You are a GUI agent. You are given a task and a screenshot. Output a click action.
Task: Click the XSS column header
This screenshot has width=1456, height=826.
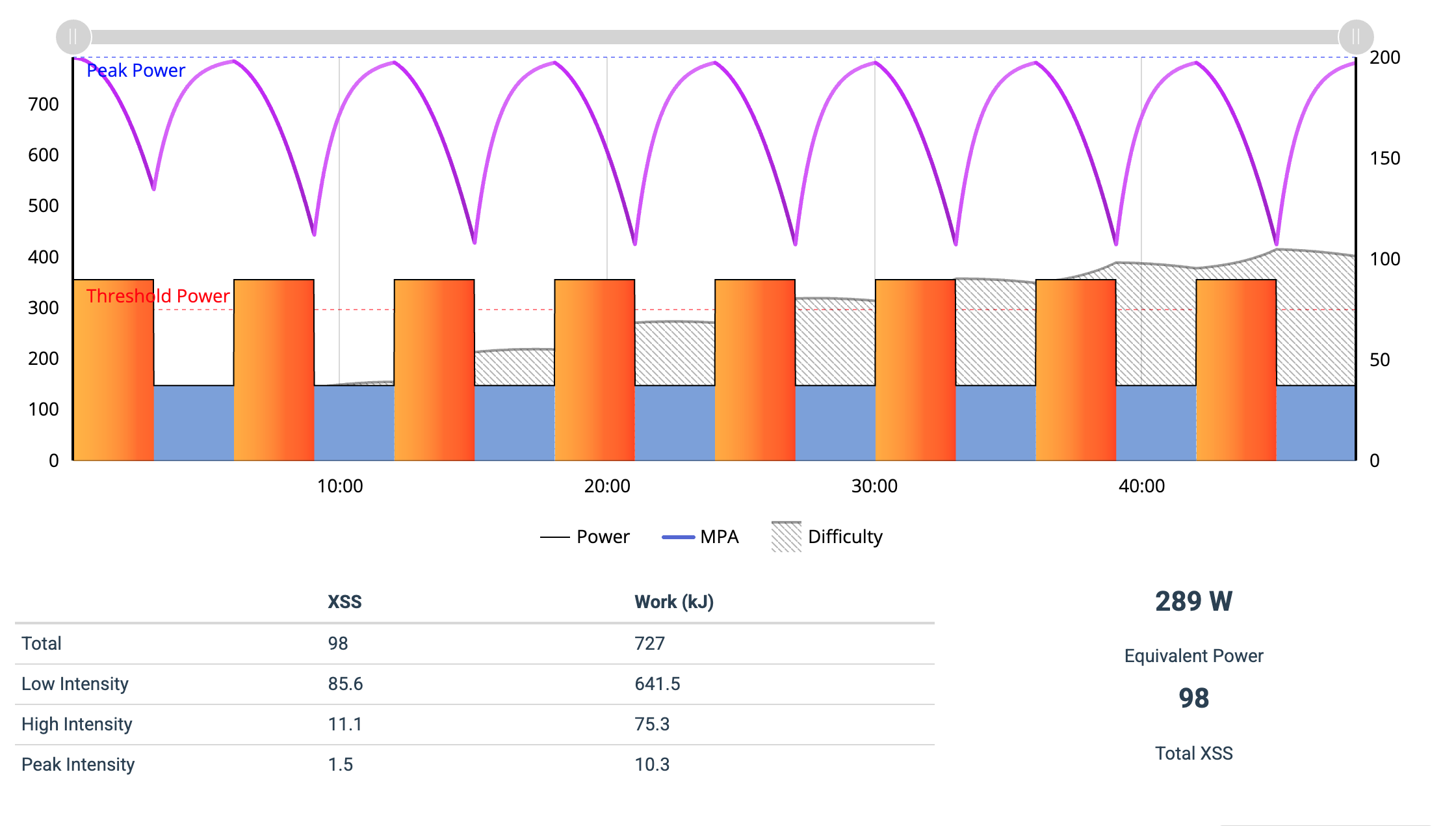pyautogui.click(x=344, y=602)
